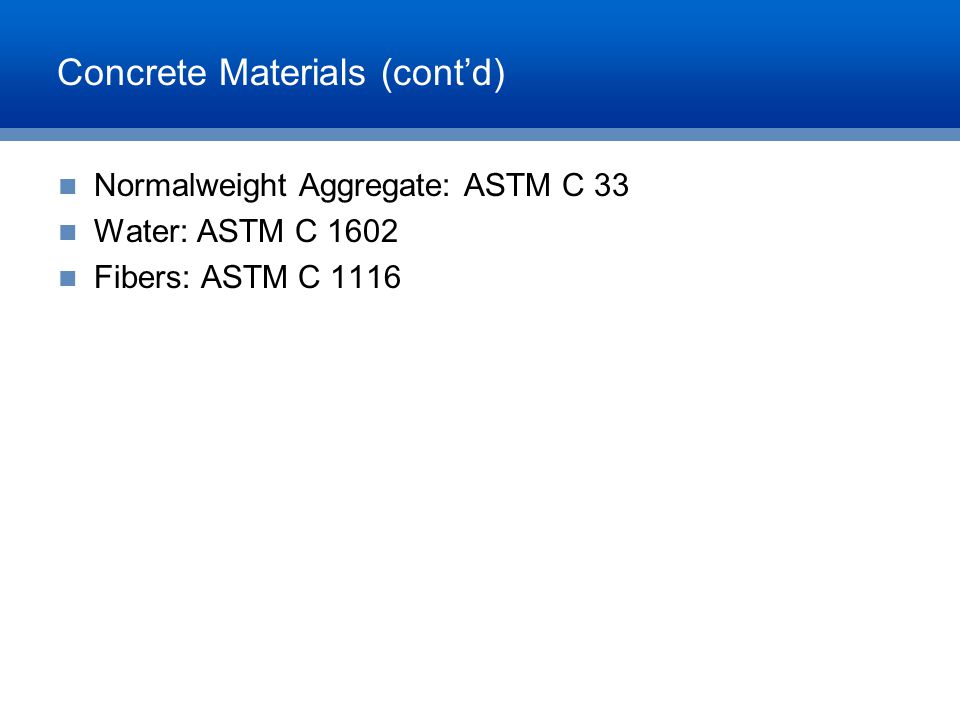Image resolution: width=960 pixels, height=720 pixels.
Task: Click the number "33" after ASTM C
Action: click(611, 185)
